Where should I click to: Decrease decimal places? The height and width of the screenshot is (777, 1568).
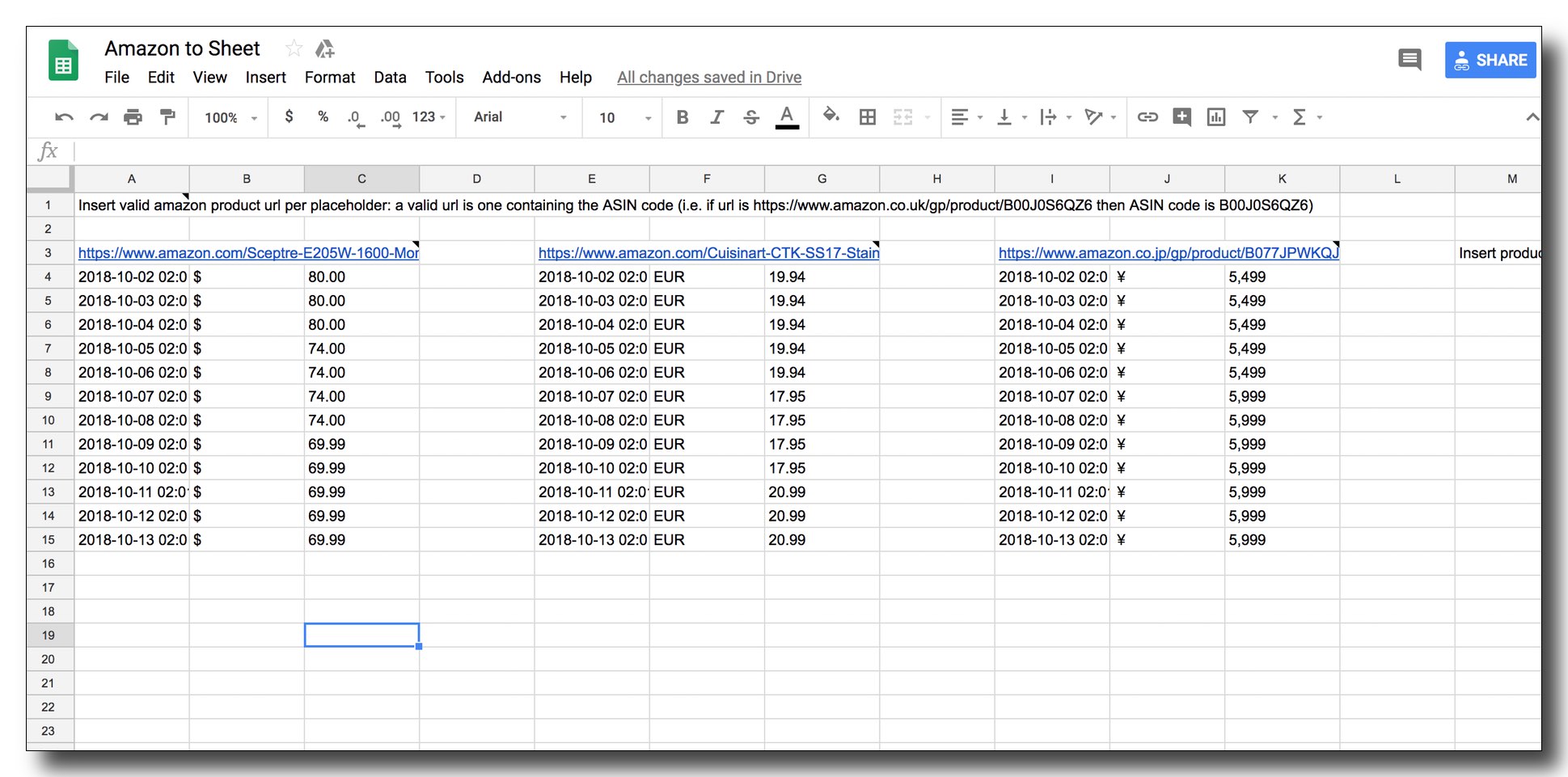[356, 117]
